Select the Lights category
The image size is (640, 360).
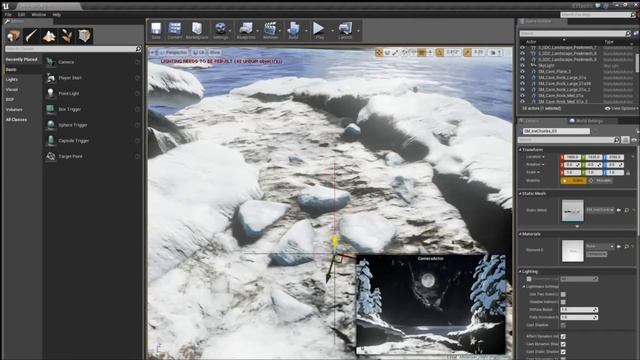coord(12,80)
